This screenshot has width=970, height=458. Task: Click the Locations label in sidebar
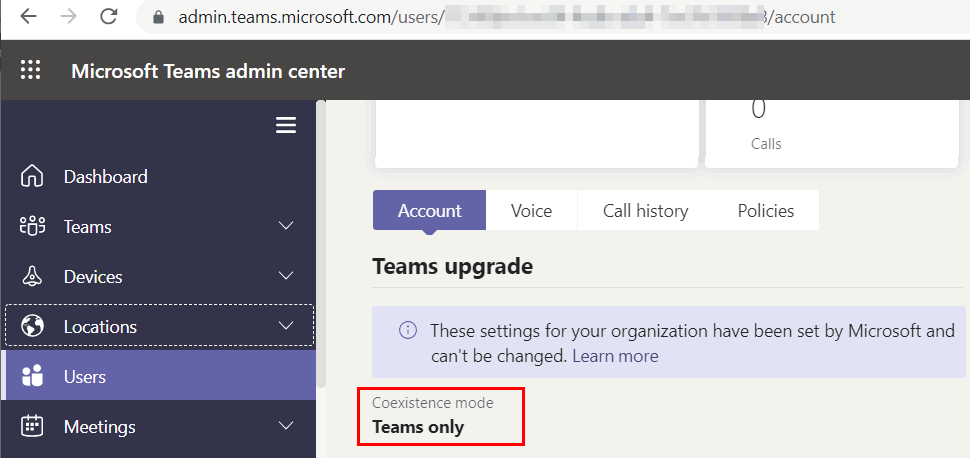point(100,326)
